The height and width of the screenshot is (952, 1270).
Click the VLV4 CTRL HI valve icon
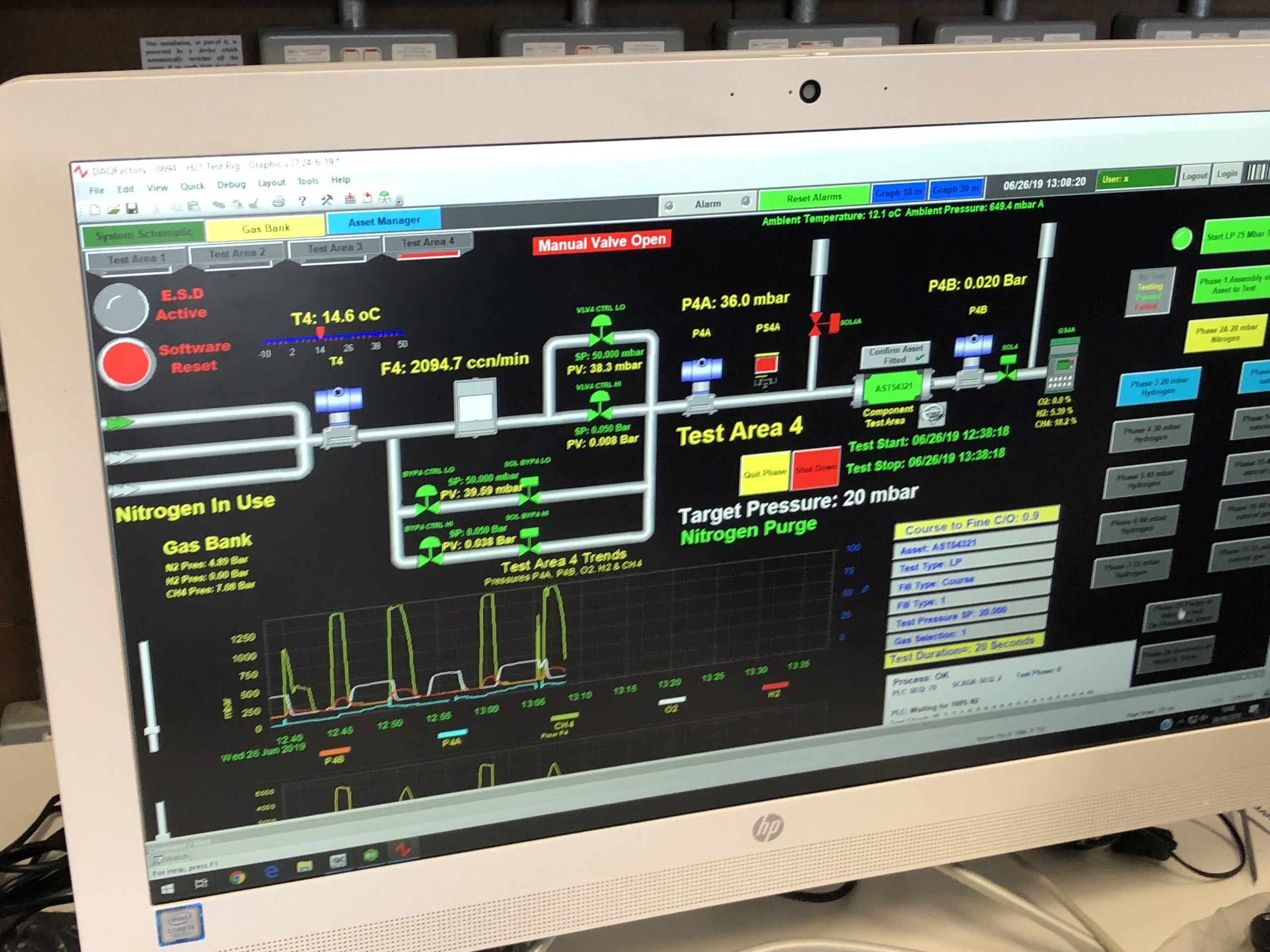click(x=599, y=406)
